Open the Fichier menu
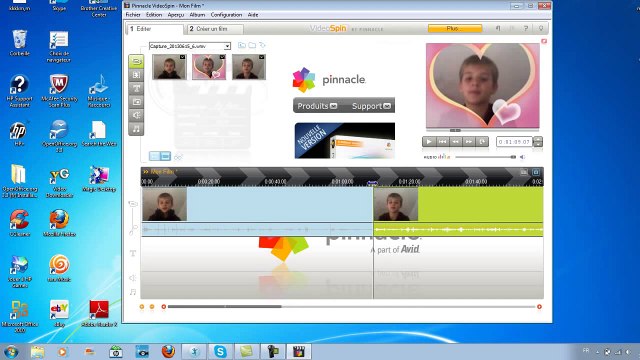This screenshot has width=640, height=360. (133, 15)
